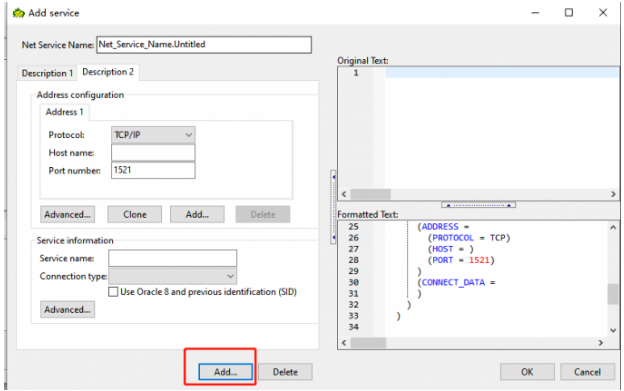This screenshot has height=391, width=624.
Task: Click the Clone address button
Action: pos(135,214)
